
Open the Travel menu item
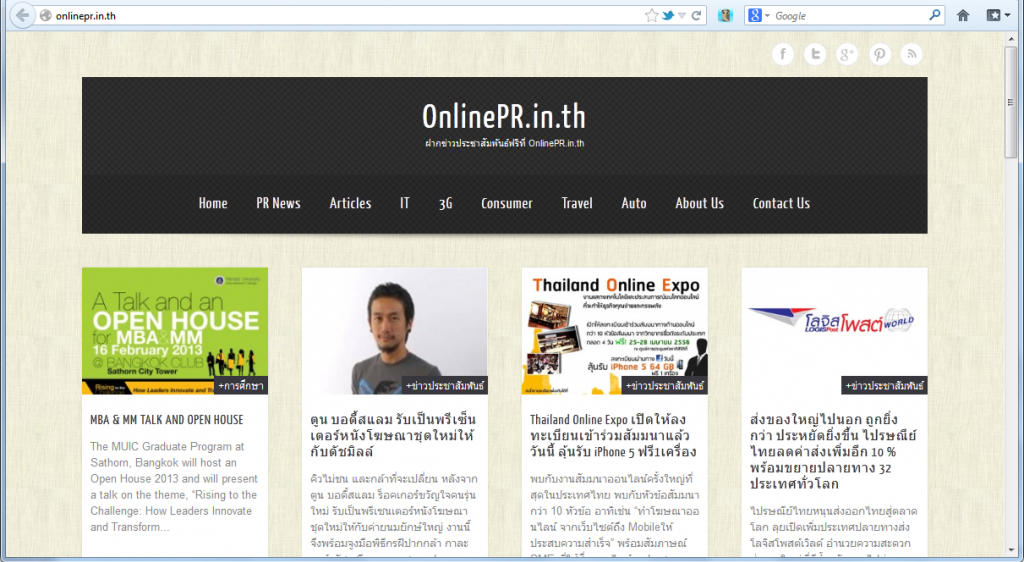[577, 204]
